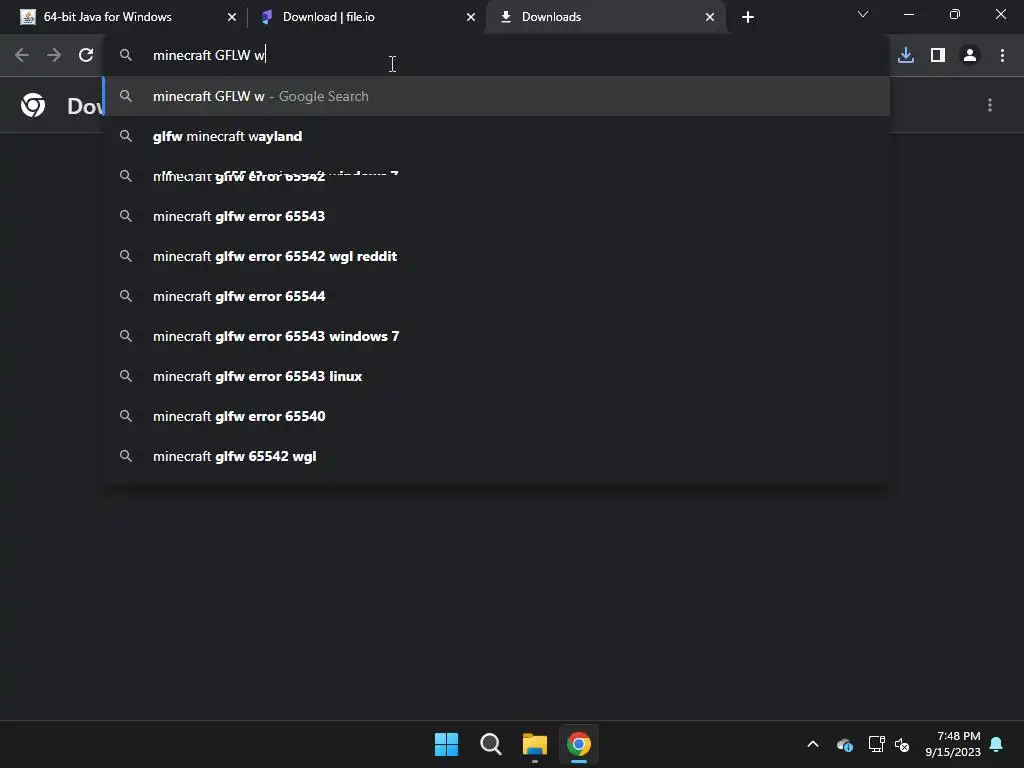
Task: Close the 64-bit Java for Windows tab
Action: click(232, 17)
